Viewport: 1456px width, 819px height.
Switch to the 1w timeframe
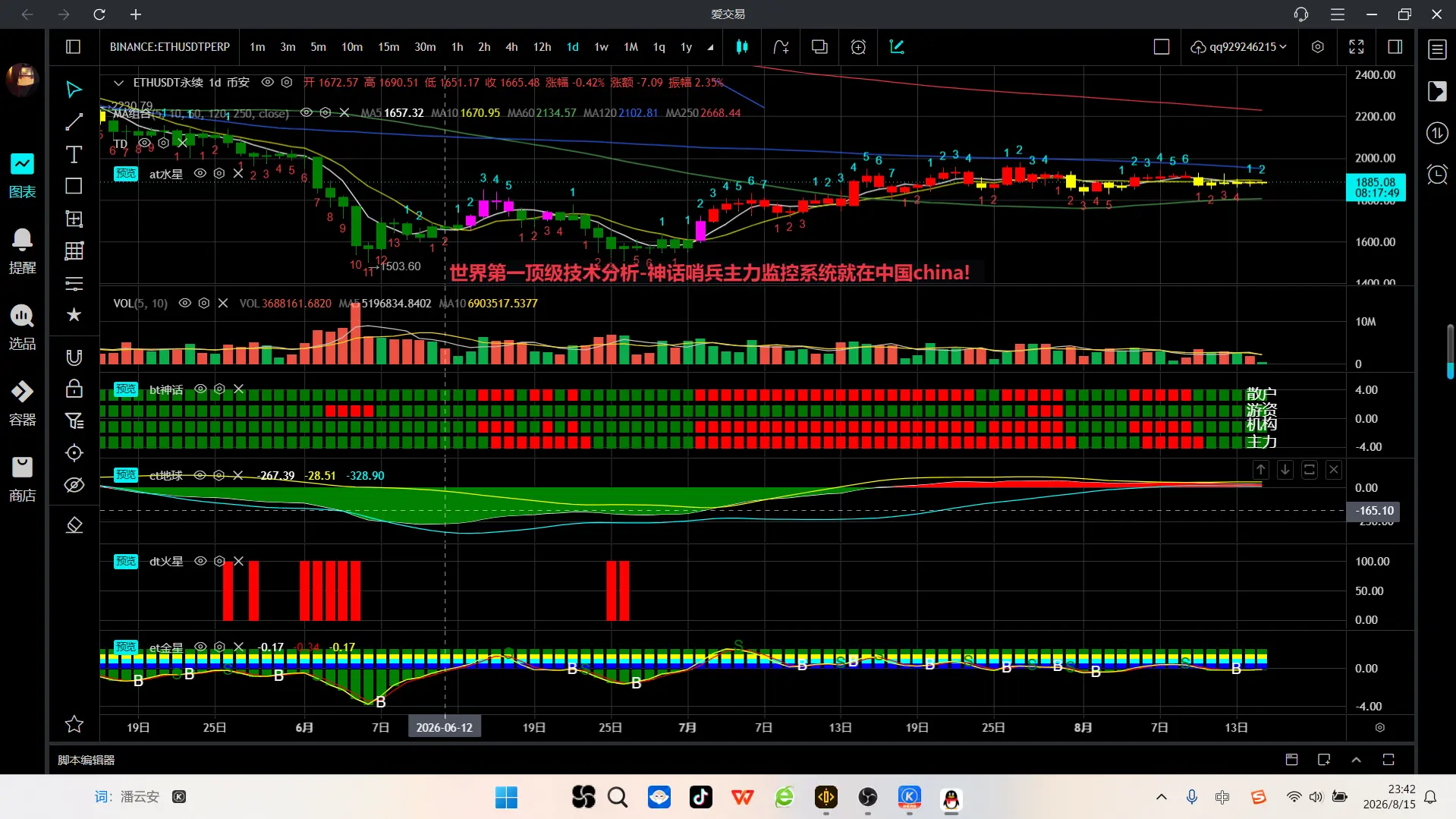[601, 47]
